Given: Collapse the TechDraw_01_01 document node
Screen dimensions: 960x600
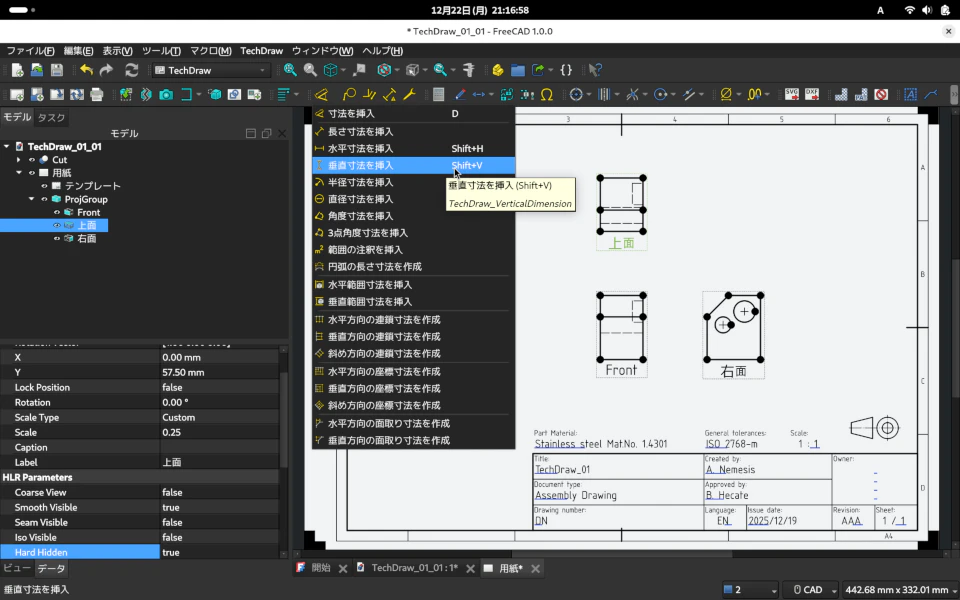Looking at the screenshot, I should pyautogui.click(x=6, y=146).
